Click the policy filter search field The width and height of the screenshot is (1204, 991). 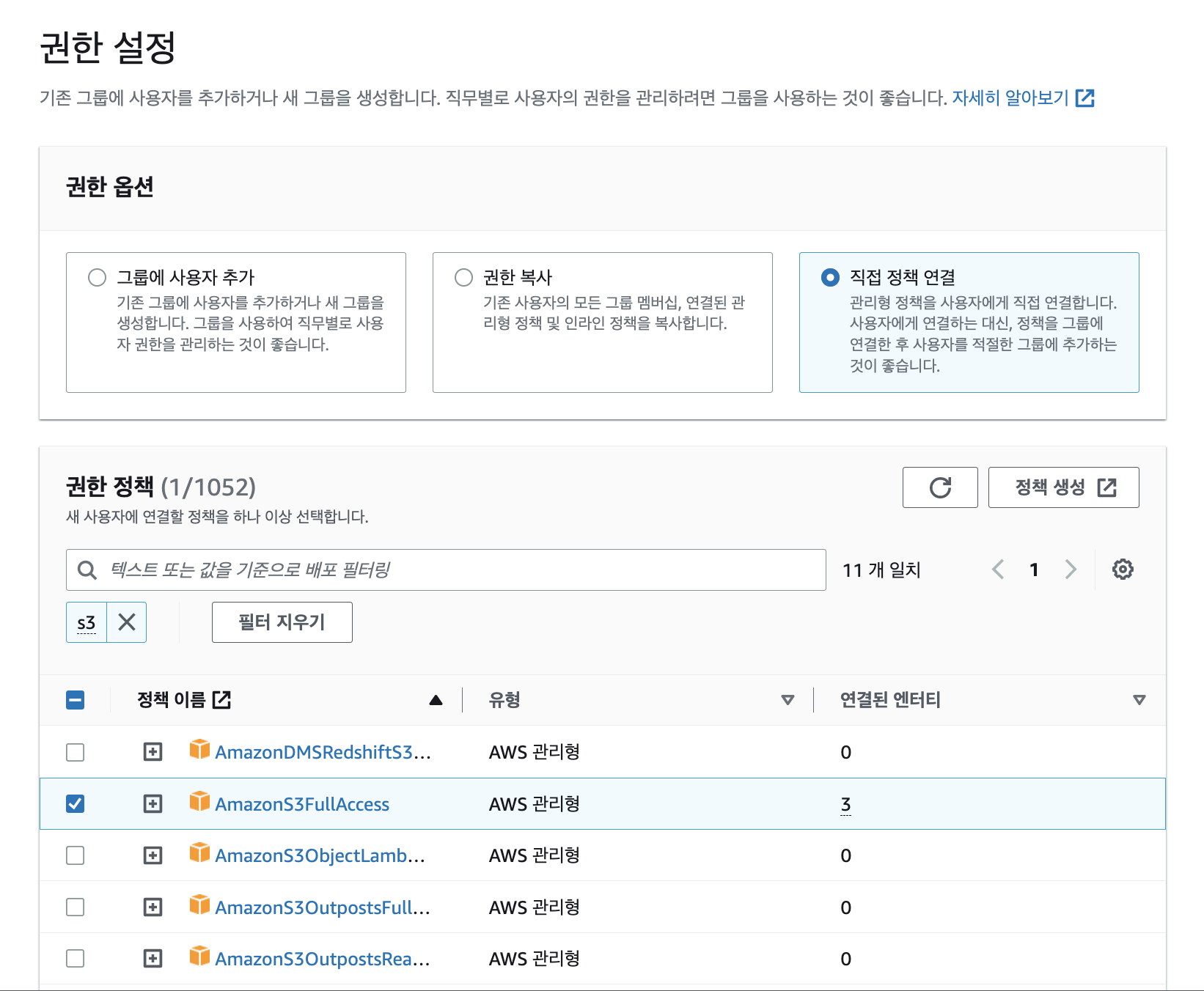click(446, 570)
